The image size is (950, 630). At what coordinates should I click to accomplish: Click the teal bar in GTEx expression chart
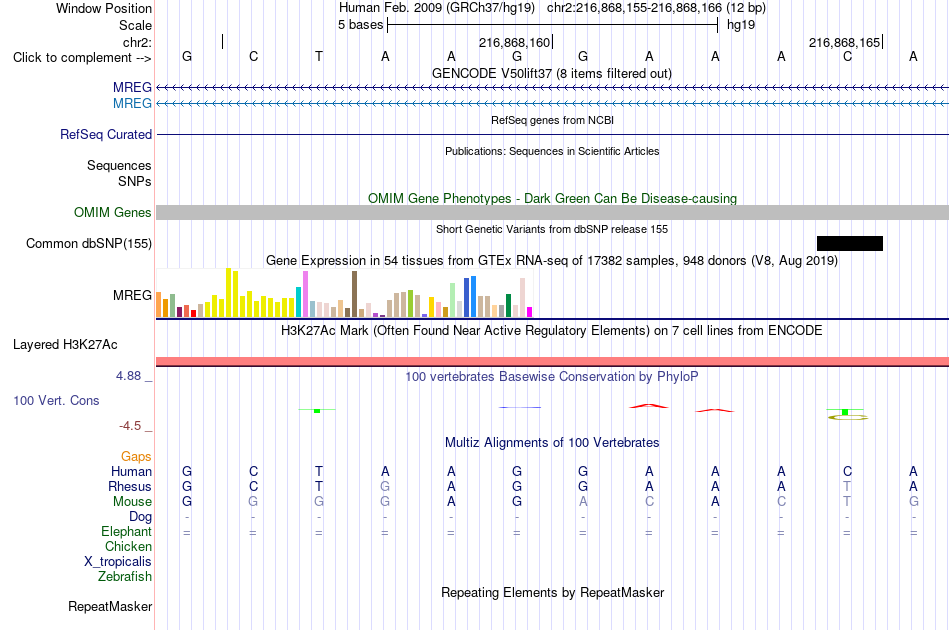[x=299, y=302]
